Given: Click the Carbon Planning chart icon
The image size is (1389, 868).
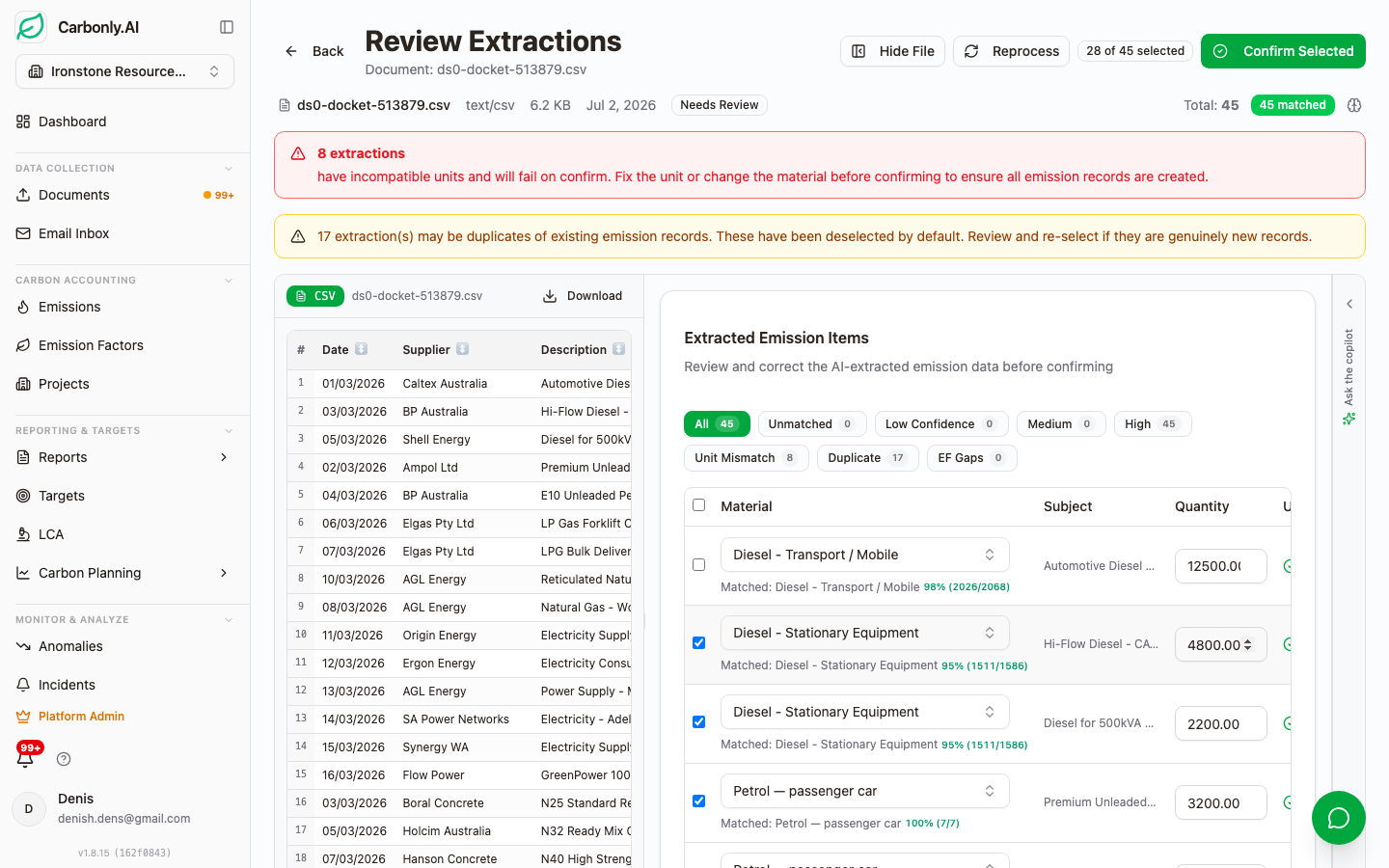Looking at the screenshot, I should click(x=23, y=573).
